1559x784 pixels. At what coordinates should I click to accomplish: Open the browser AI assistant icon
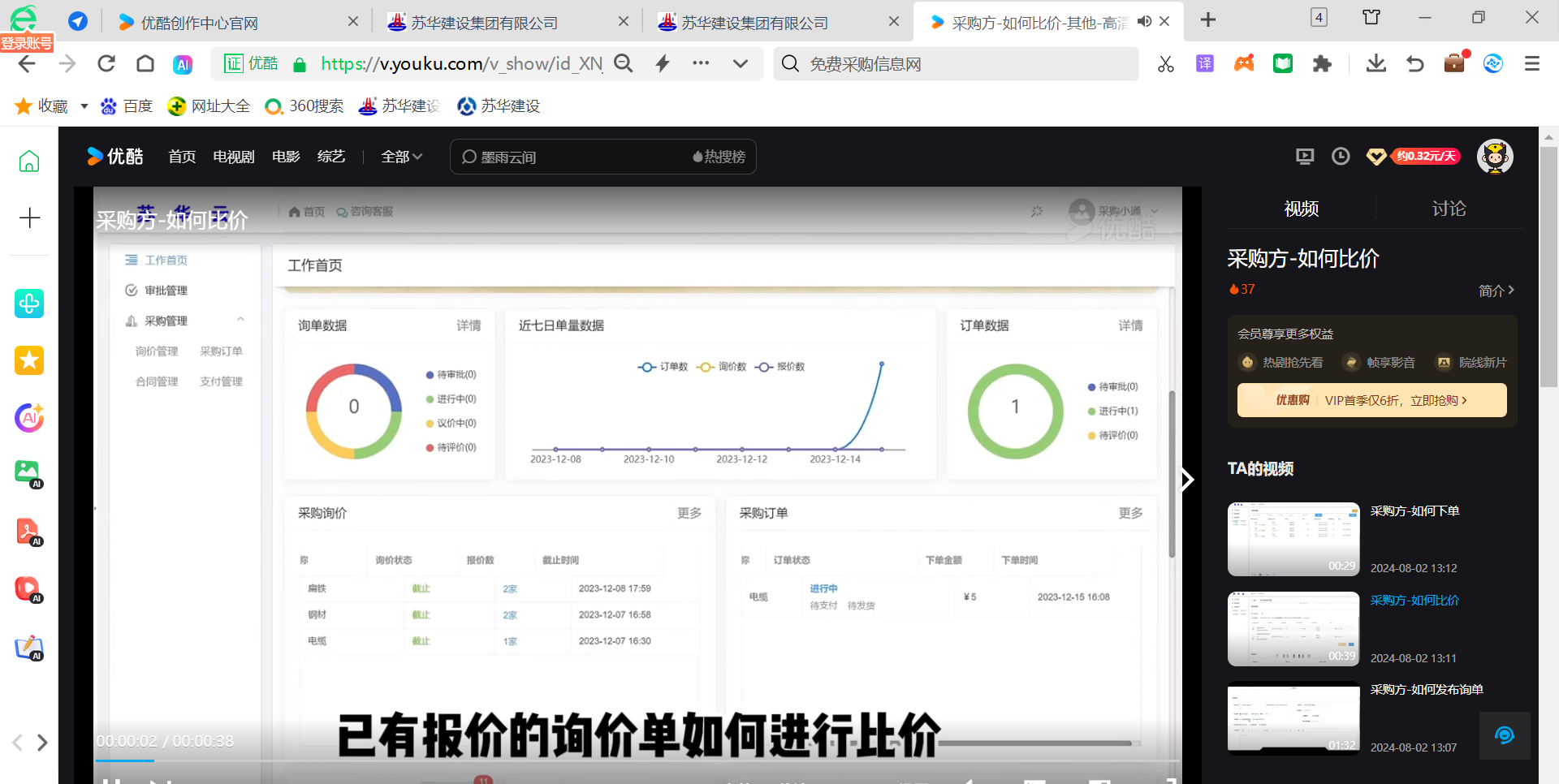tap(183, 65)
